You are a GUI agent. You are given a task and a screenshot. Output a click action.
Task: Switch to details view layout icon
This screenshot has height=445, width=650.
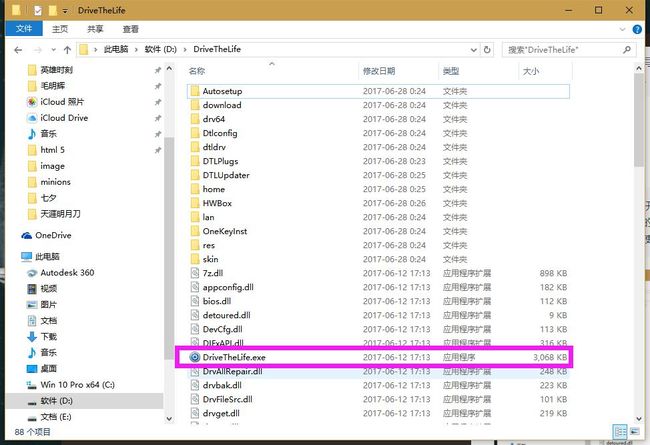tap(620, 431)
